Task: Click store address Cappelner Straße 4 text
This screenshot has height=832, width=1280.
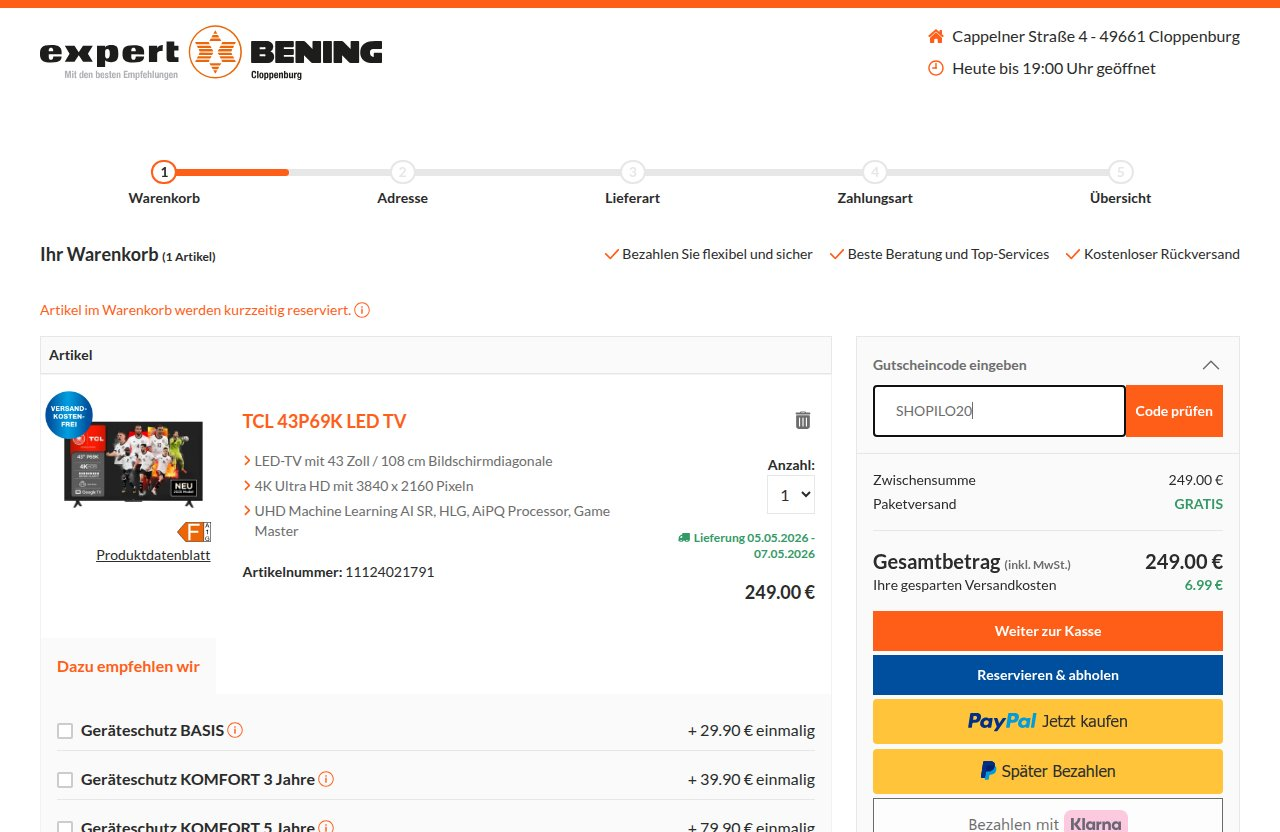Action: (x=1096, y=37)
